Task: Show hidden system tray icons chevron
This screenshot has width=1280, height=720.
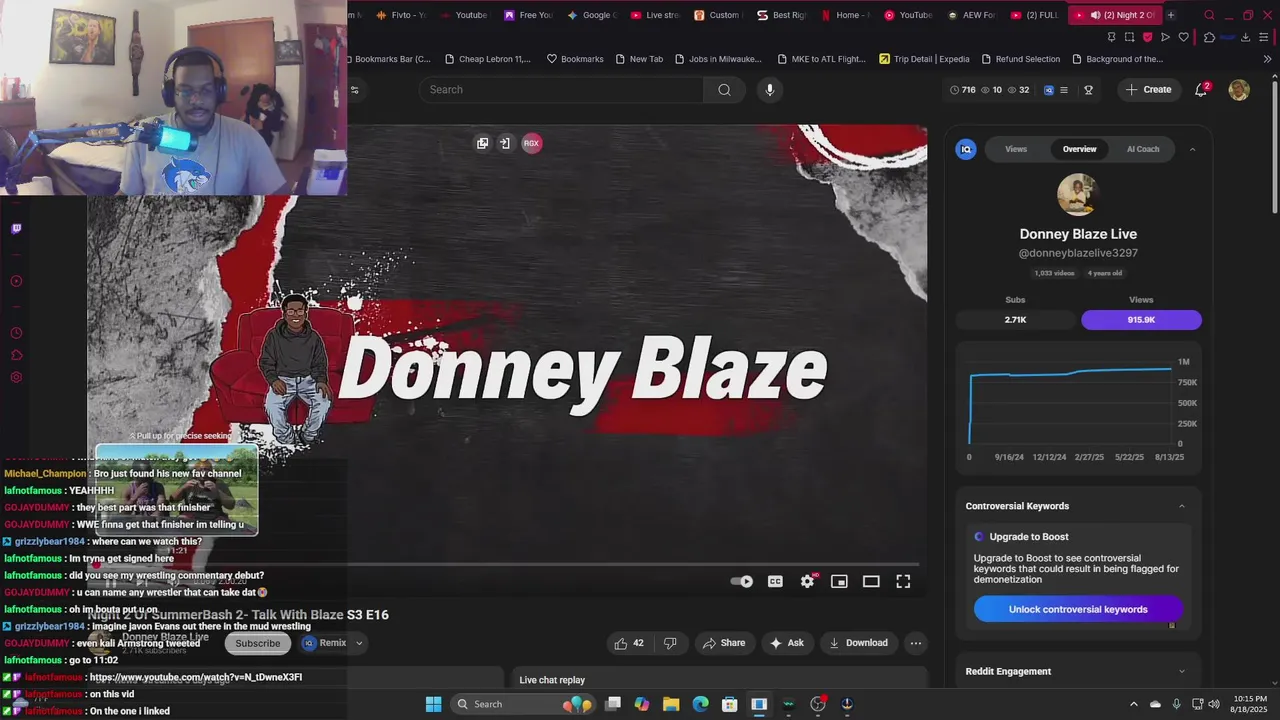Action: 1133,704
